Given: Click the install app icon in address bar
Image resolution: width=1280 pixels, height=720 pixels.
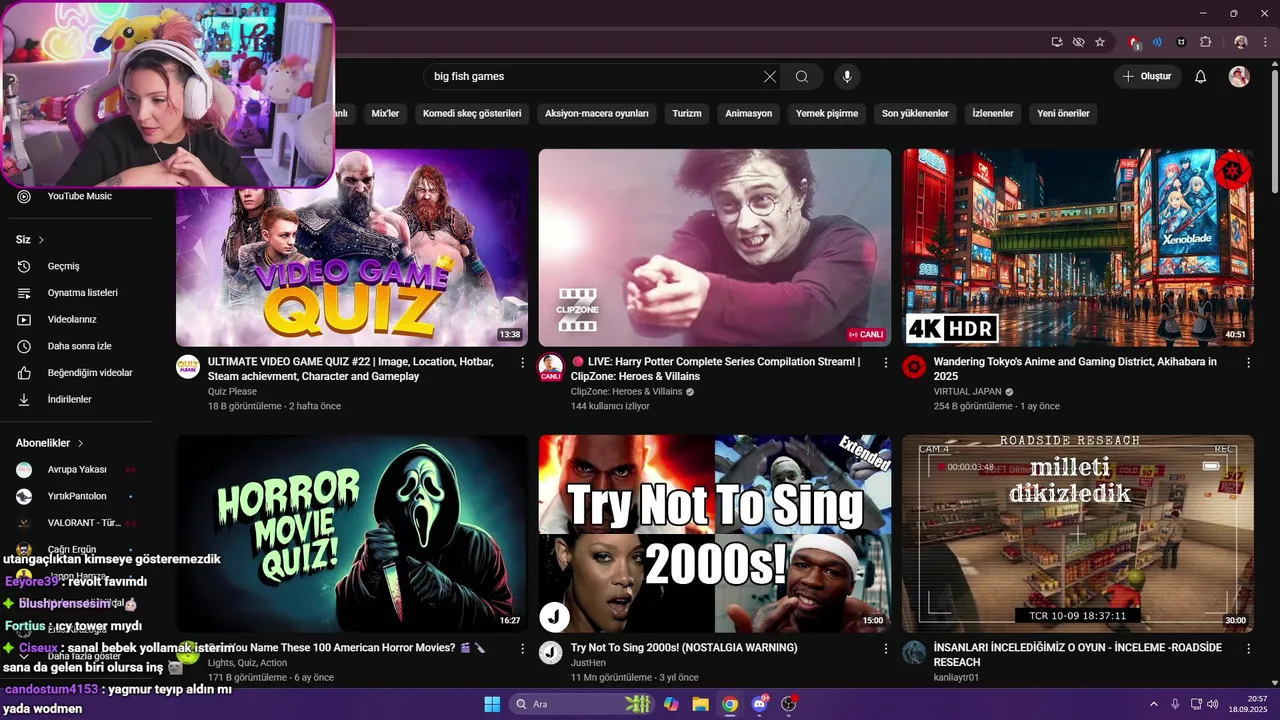Looking at the screenshot, I should pyautogui.click(x=1057, y=42).
